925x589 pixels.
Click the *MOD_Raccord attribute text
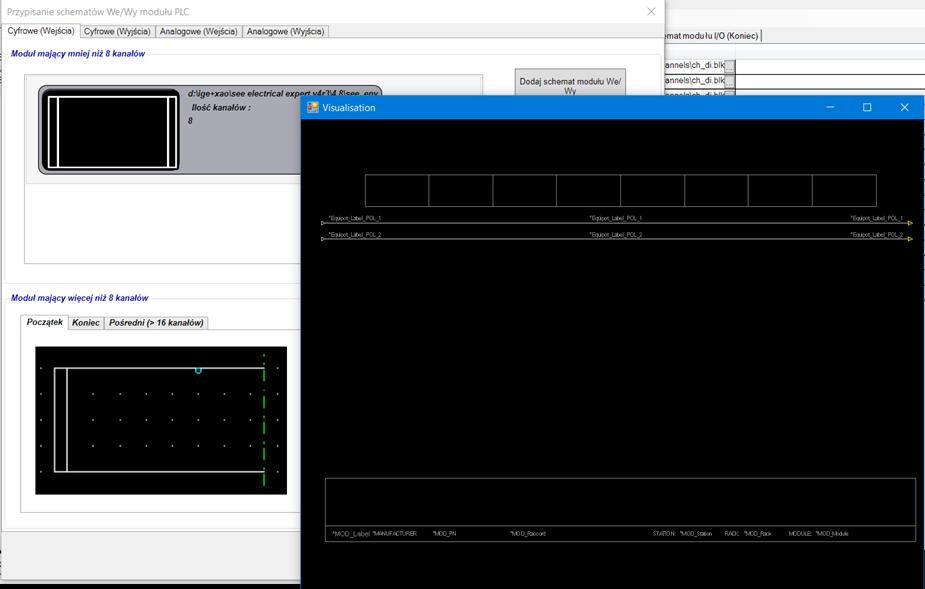pos(528,534)
